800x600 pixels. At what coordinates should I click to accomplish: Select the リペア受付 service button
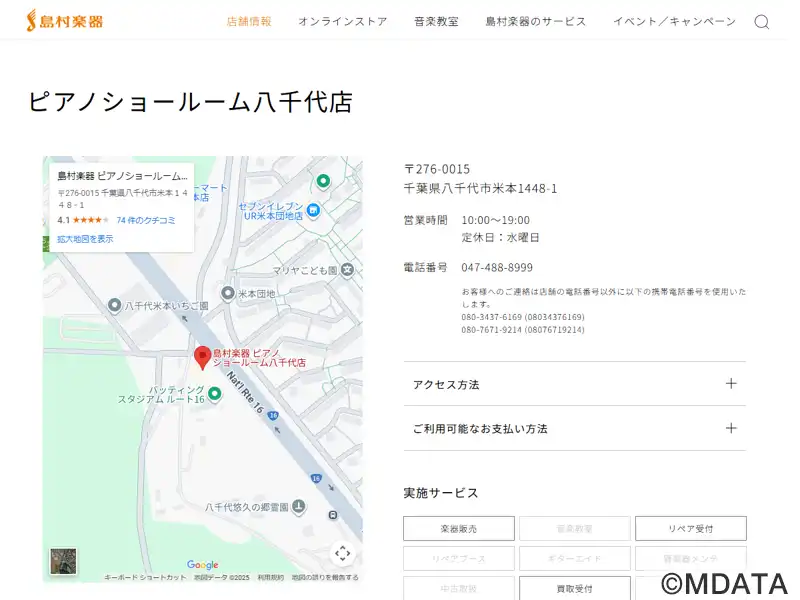(690, 528)
